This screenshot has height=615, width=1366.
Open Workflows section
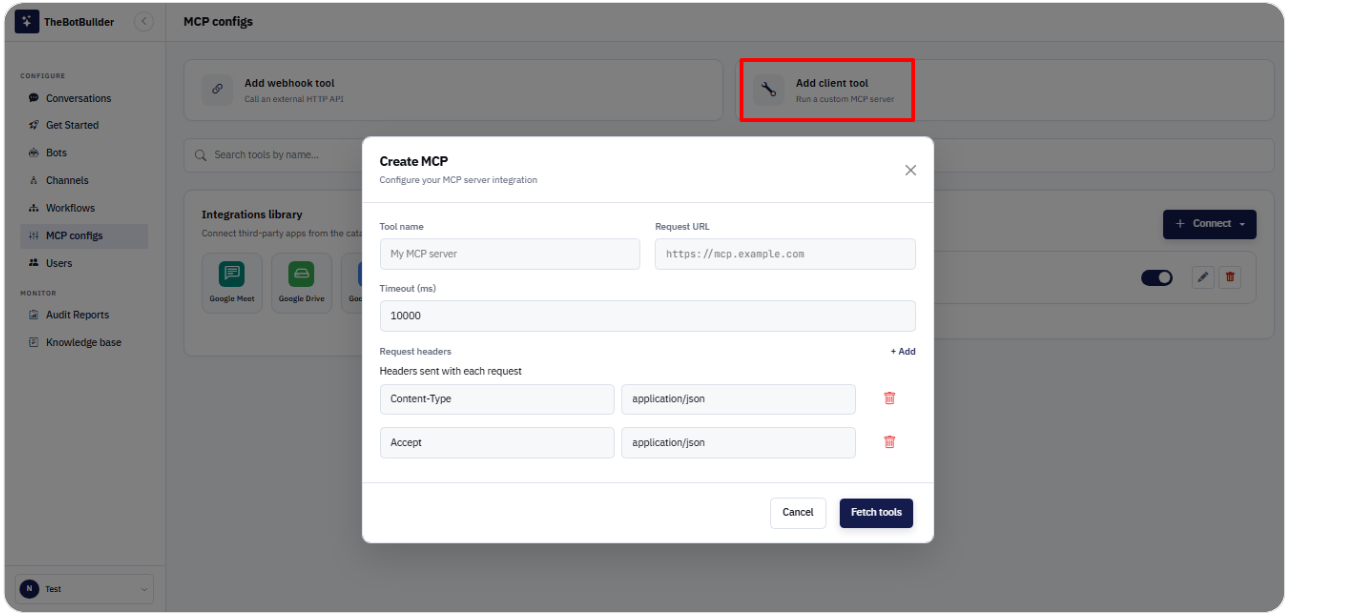(x=84, y=208)
